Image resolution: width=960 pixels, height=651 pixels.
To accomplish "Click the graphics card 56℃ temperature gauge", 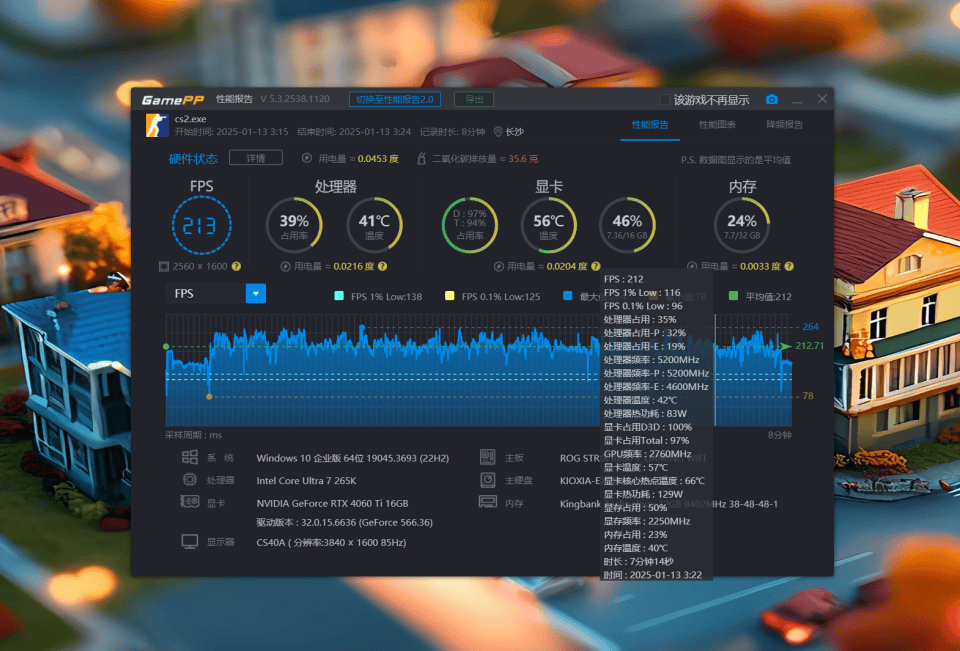I will click(549, 225).
